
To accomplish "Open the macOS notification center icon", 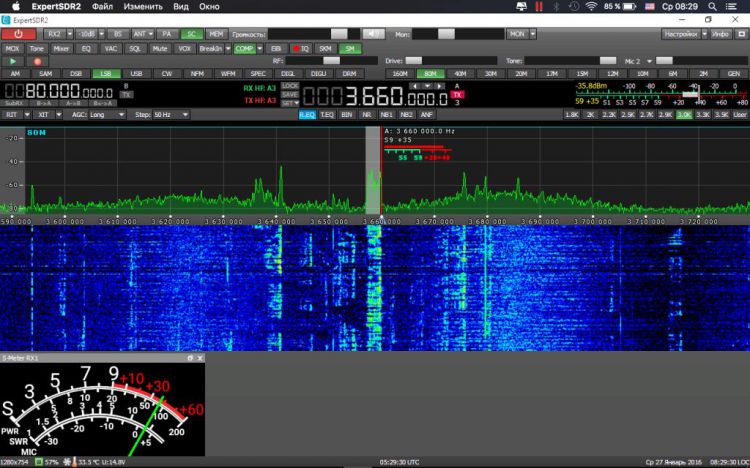I will (x=731, y=6).
